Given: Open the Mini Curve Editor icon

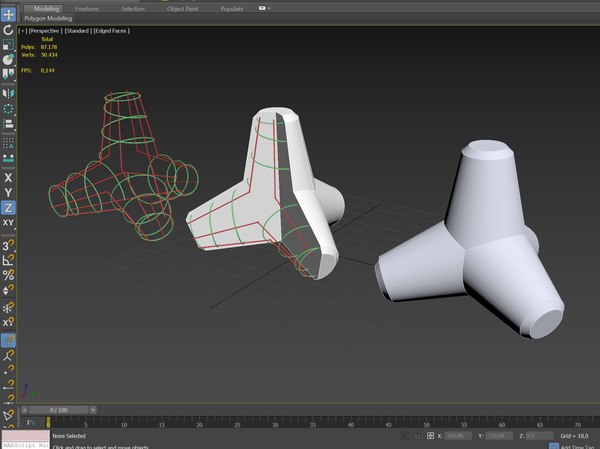Looking at the screenshot, I should coord(31,423).
